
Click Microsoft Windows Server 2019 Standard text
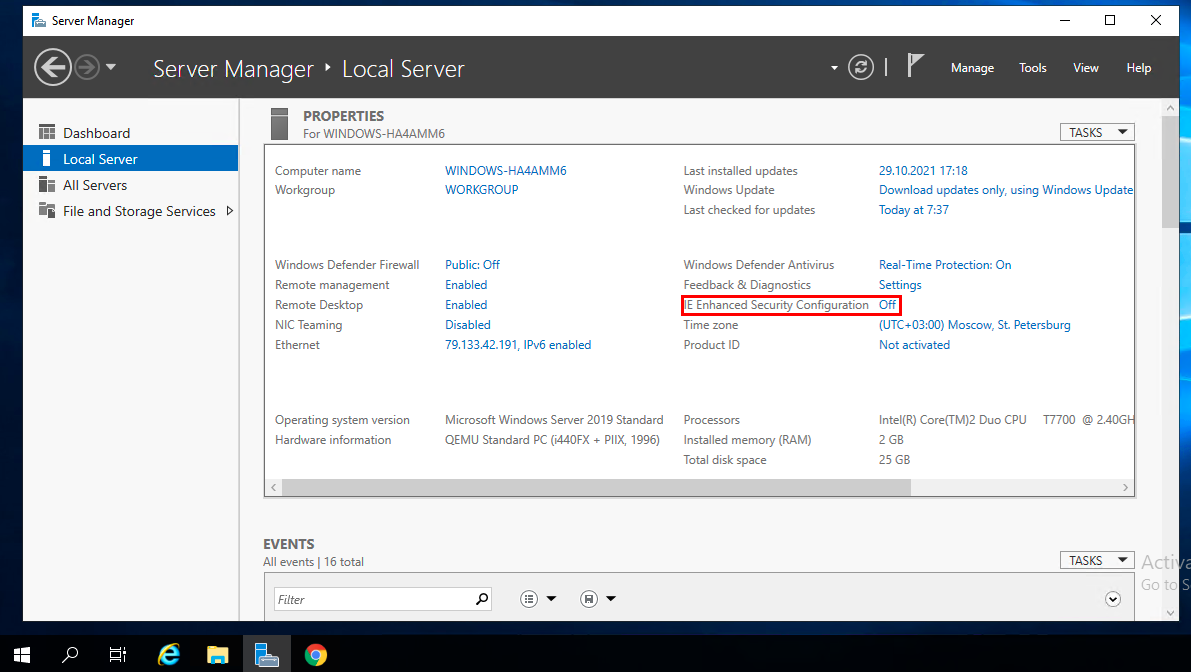[554, 420]
